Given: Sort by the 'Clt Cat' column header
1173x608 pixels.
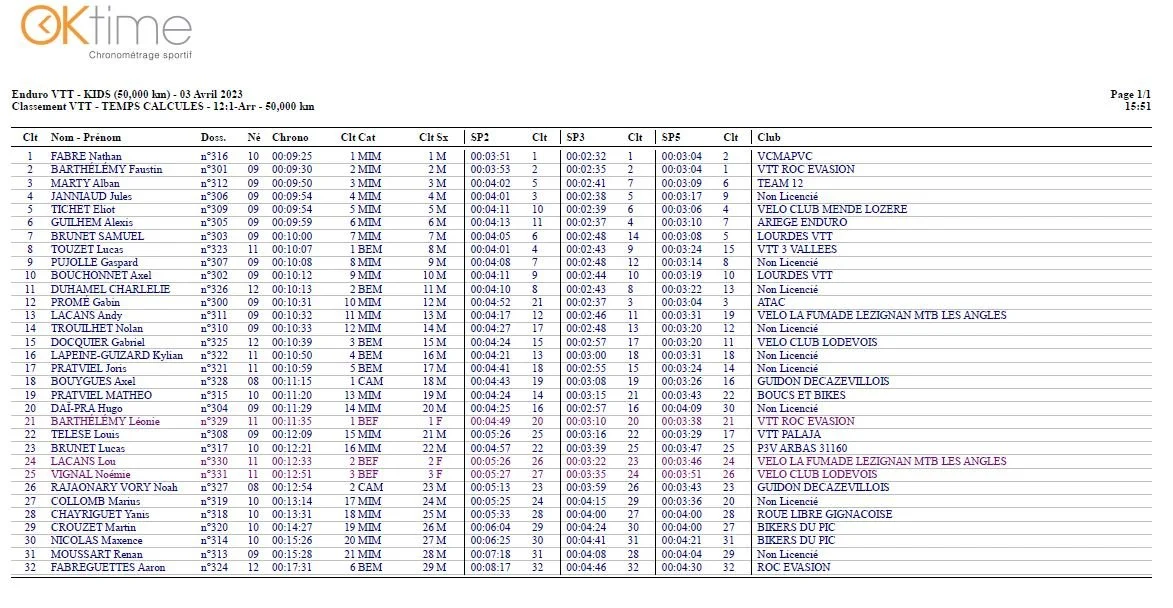Looking at the screenshot, I should [357, 138].
